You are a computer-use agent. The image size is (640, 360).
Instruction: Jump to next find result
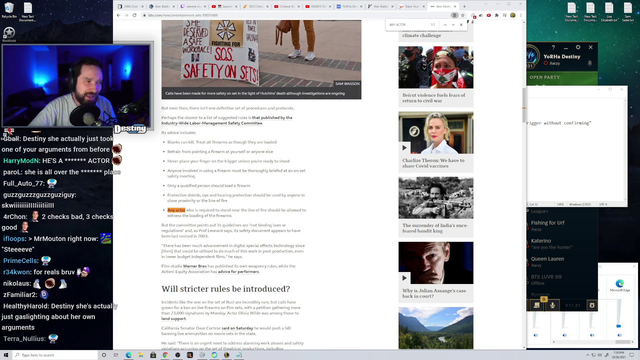click(x=453, y=25)
